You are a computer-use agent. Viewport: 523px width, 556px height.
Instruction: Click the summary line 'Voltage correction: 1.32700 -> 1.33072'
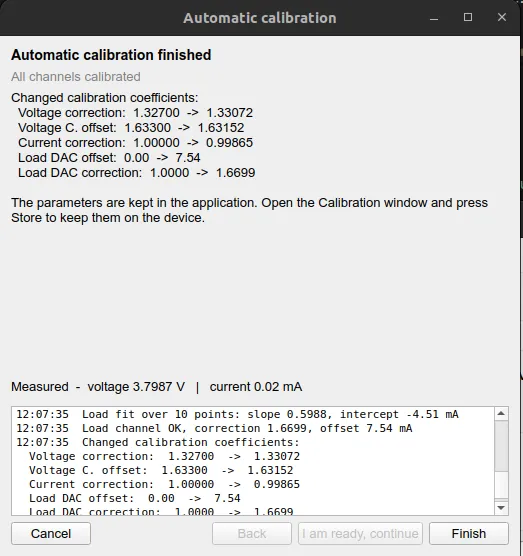coord(135,113)
